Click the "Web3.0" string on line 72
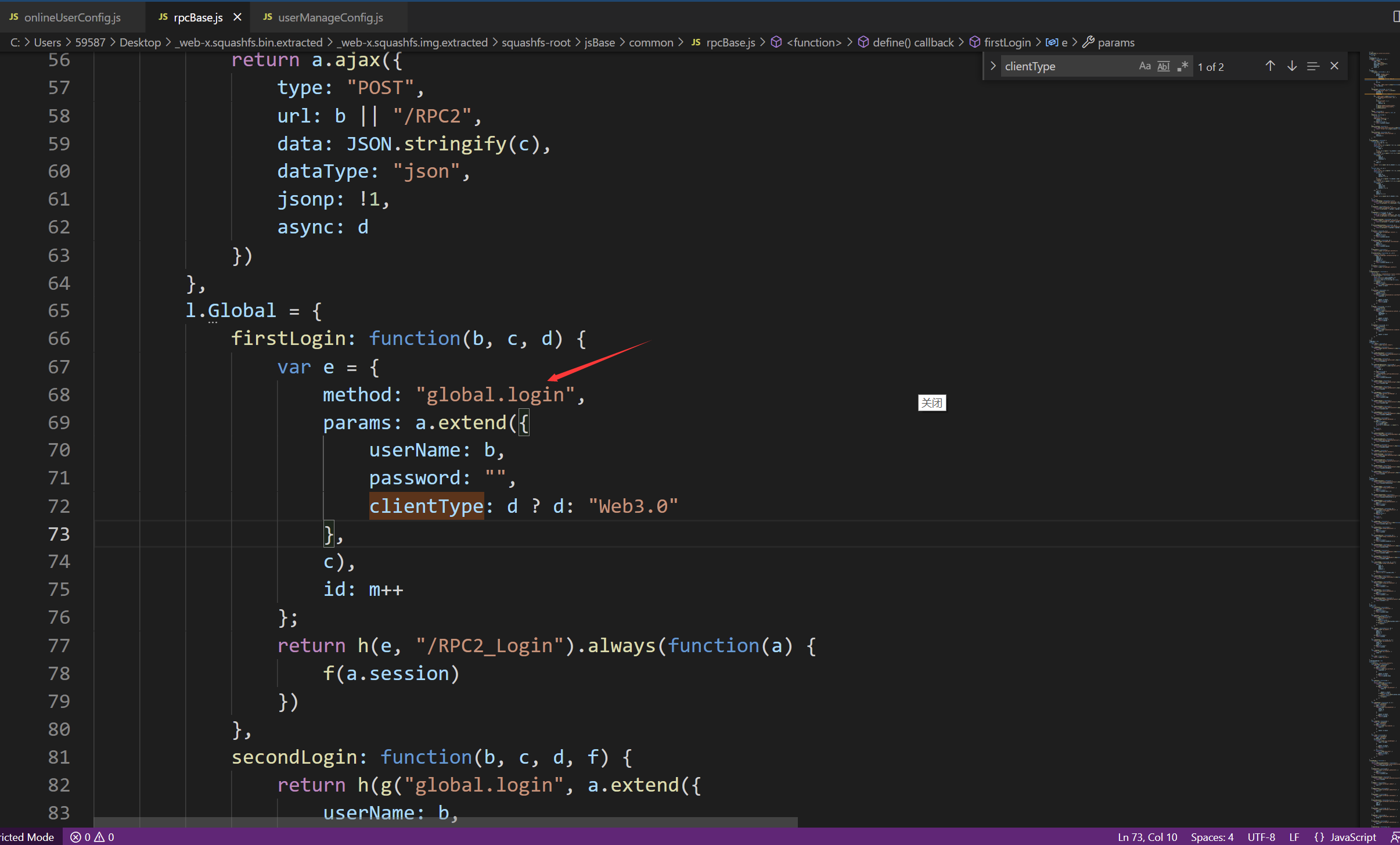This screenshot has height=845, width=1400. [x=633, y=506]
